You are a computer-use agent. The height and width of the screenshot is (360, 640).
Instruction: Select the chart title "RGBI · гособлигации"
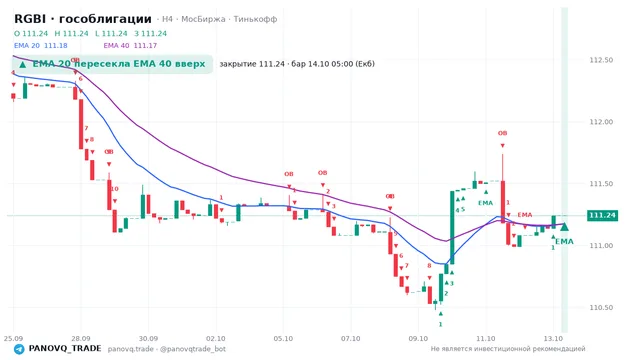pos(83,19)
